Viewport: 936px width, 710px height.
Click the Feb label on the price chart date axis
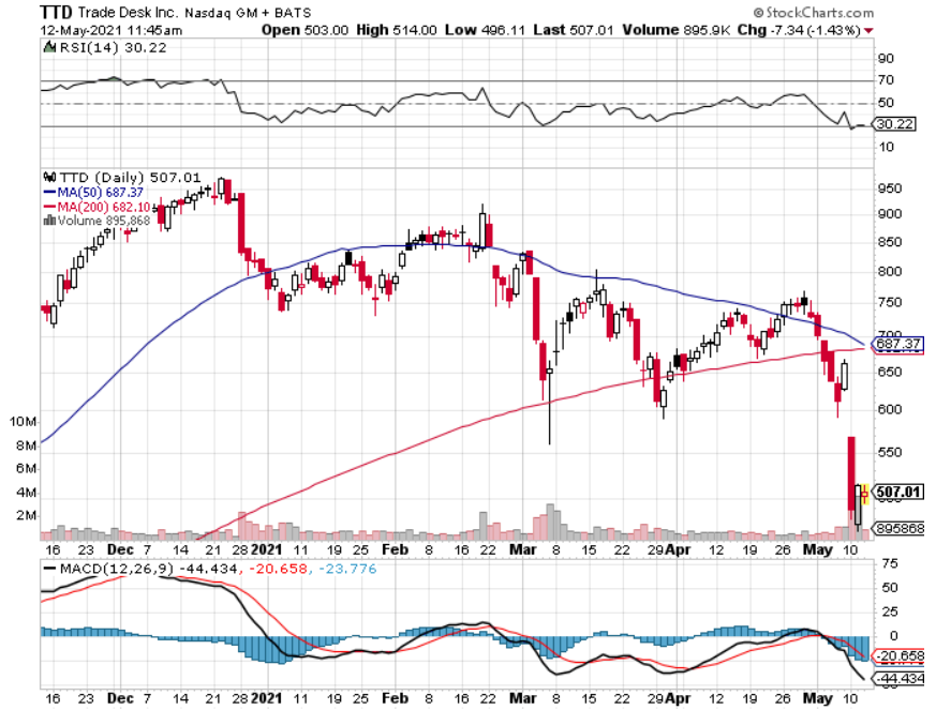(x=395, y=550)
